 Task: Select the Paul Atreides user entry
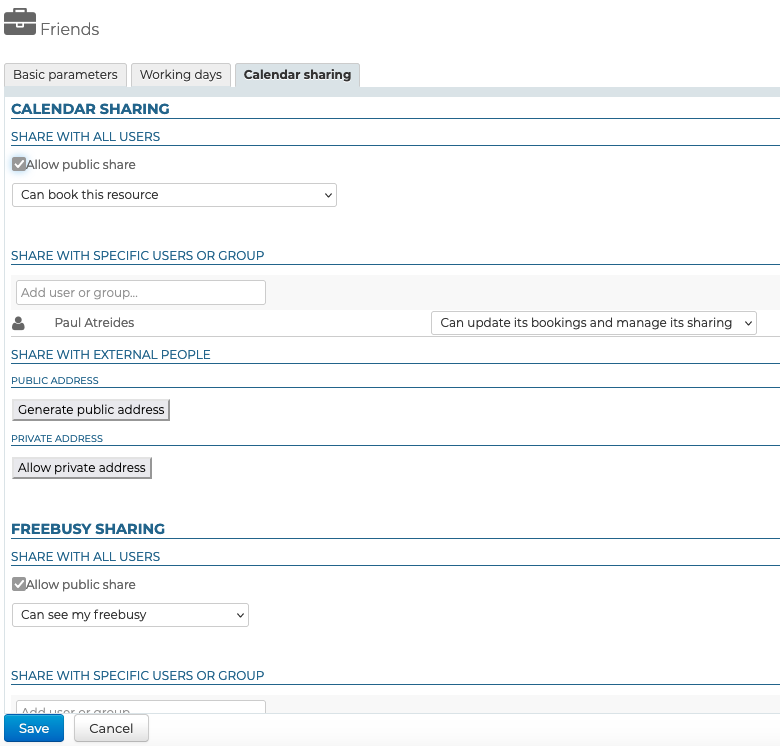[x=94, y=323]
